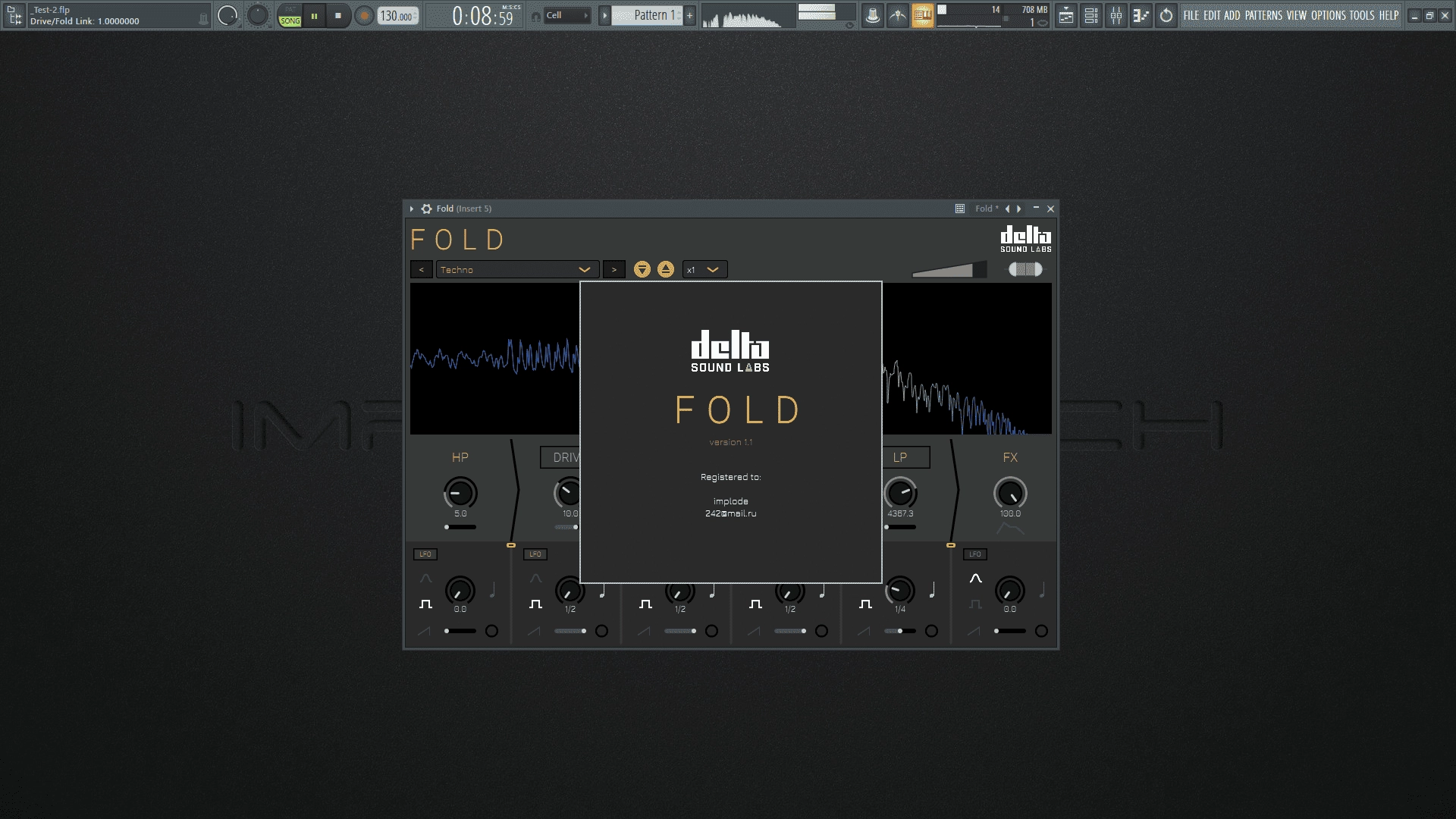The height and width of the screenshot is (819, 1456).
Task: Open the Piano roll icon
Action: click(x=1141, y=15)
